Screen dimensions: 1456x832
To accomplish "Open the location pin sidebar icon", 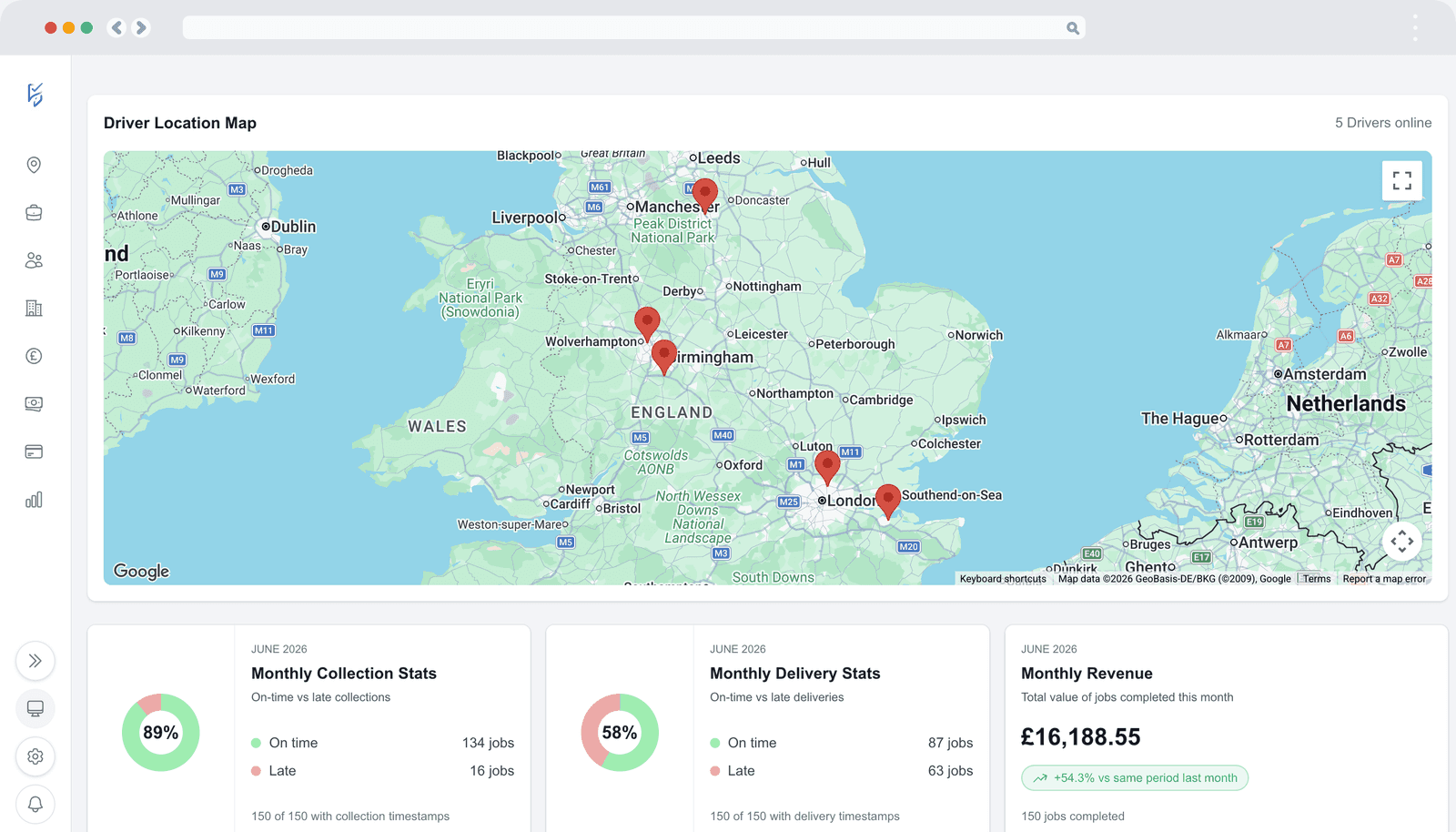I will [34, 165].
